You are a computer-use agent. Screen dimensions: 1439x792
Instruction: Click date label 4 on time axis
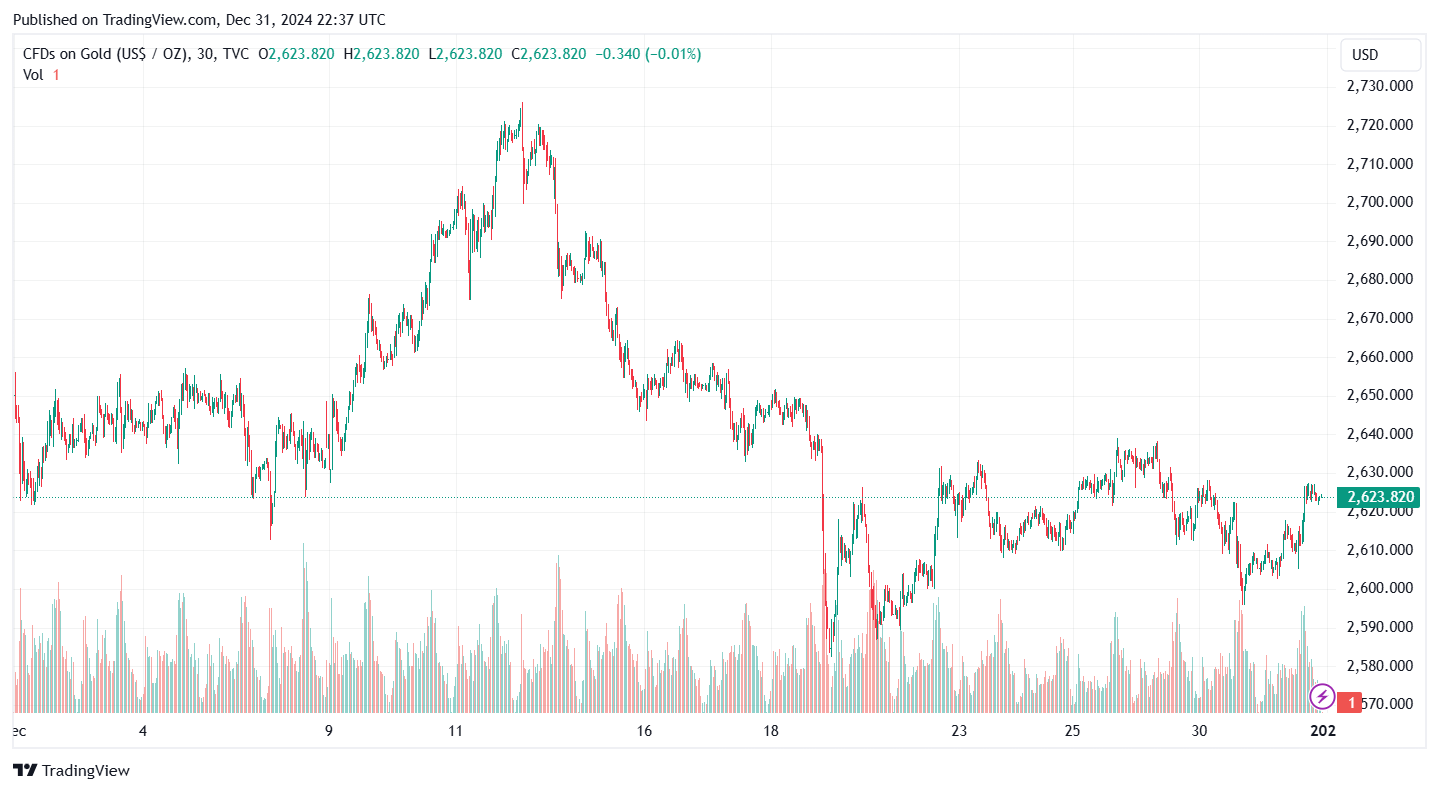(143, 731)
